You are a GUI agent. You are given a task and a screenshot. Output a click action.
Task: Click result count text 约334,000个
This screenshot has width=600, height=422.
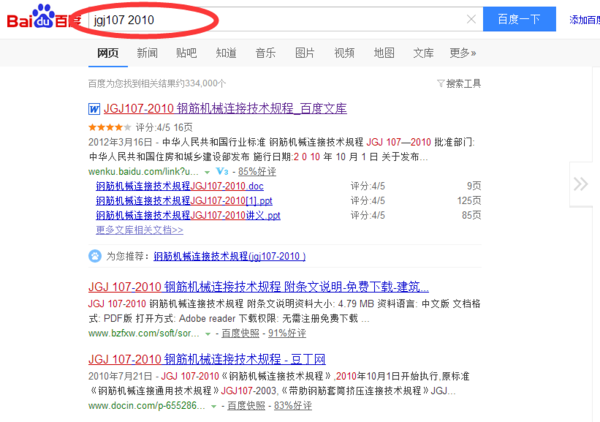pos(201,83)
